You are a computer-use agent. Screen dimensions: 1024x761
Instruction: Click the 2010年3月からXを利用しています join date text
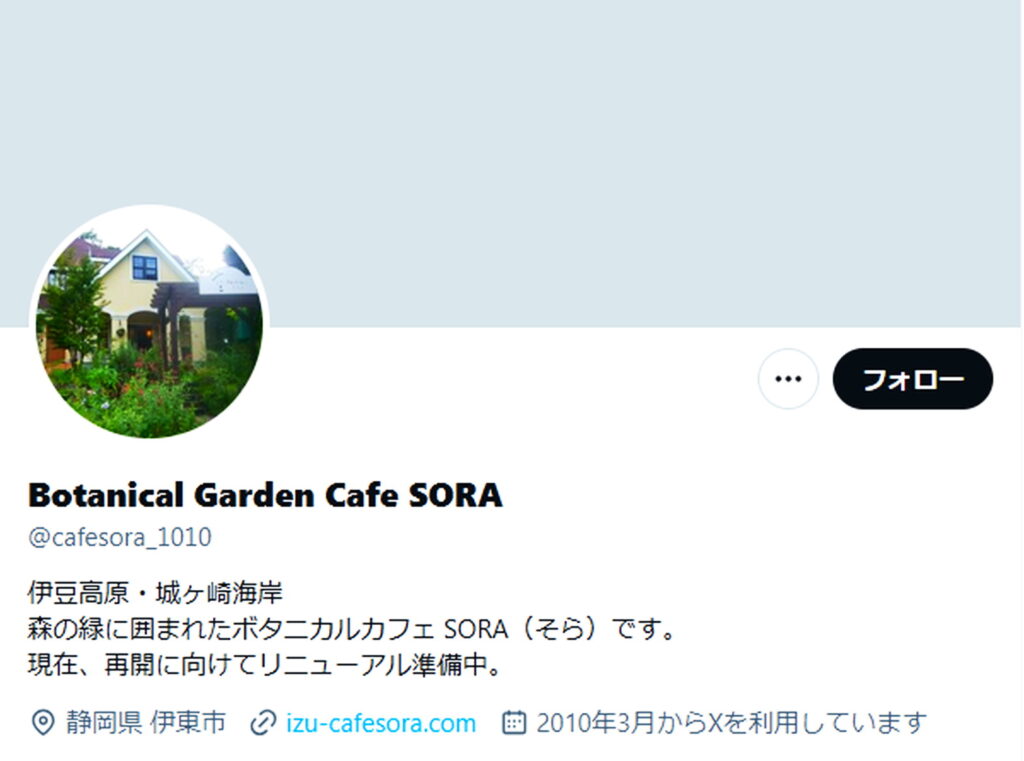coord(731,722)
